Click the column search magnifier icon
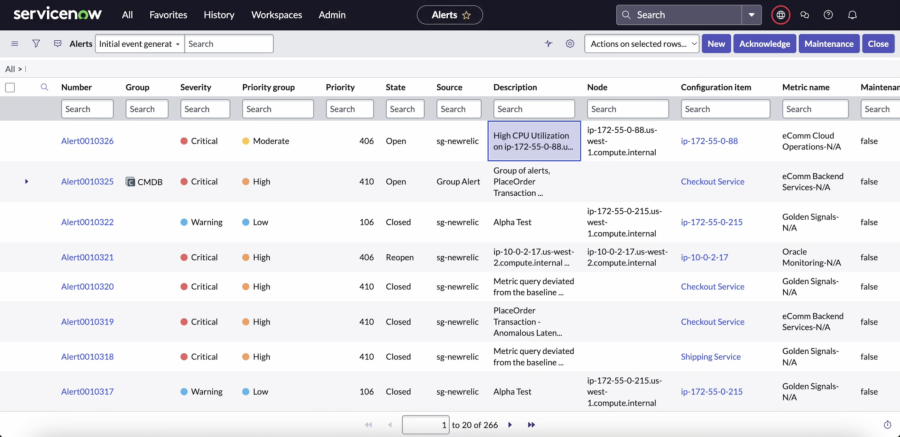The width and height of the screenshot is (900, 437). pos(44,87)
